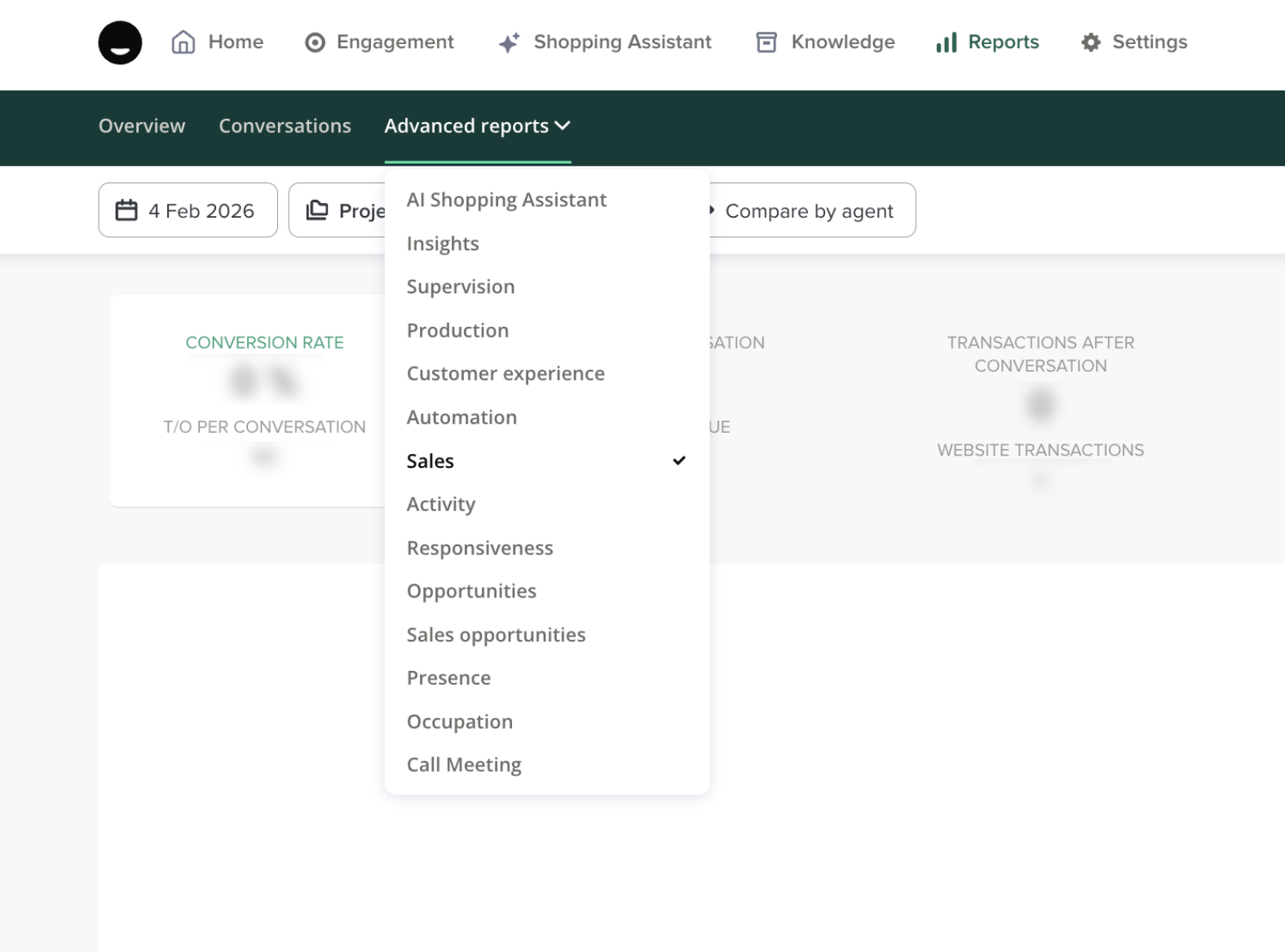
Task: Choose Responsiveness from the reports list
Action: [x=479, y=549]
